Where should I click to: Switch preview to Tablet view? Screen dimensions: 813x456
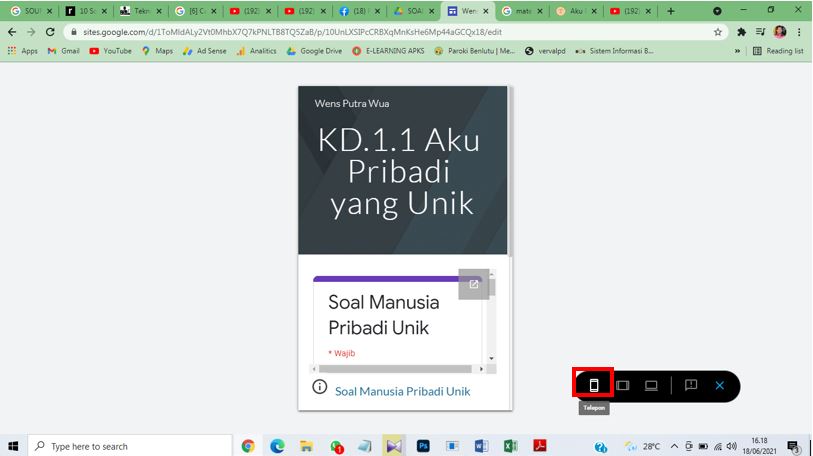click(x=622, y=385)
